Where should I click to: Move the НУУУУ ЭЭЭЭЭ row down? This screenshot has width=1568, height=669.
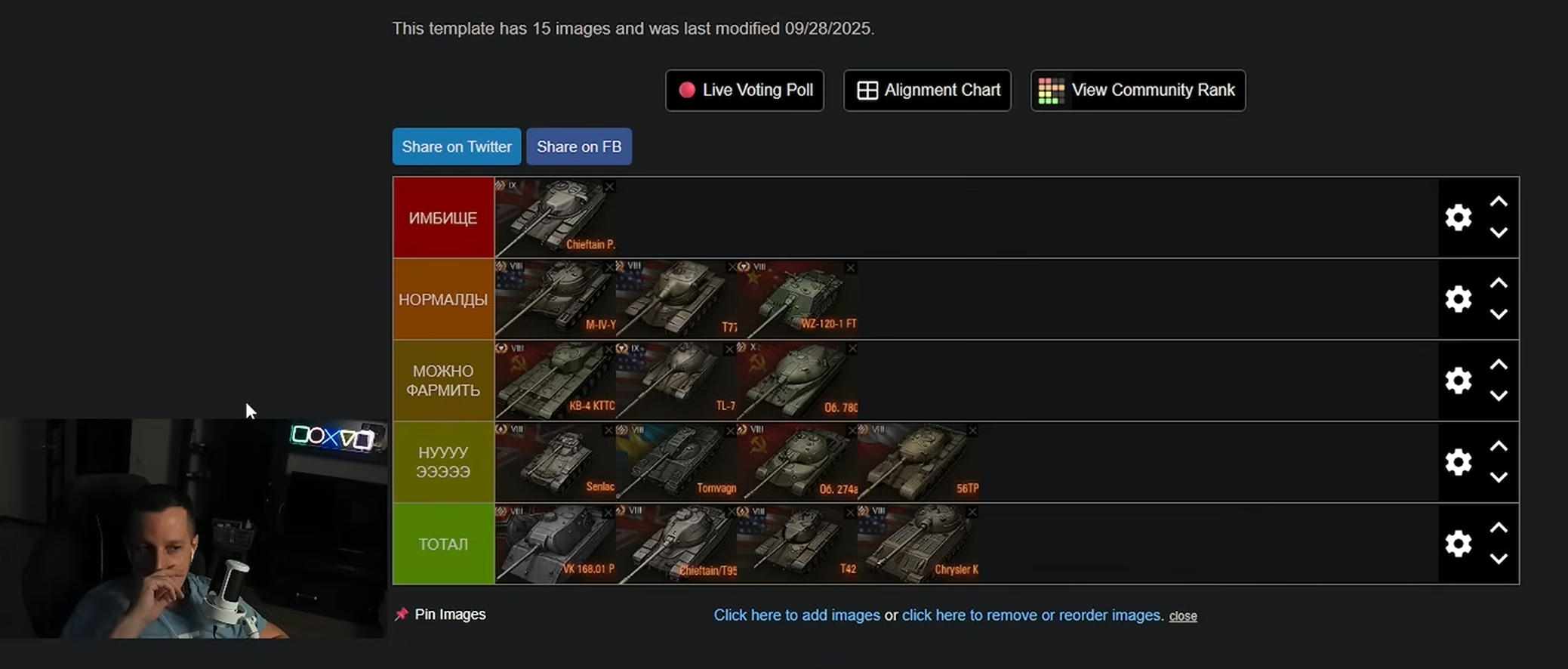click(x=1499, y=477)
